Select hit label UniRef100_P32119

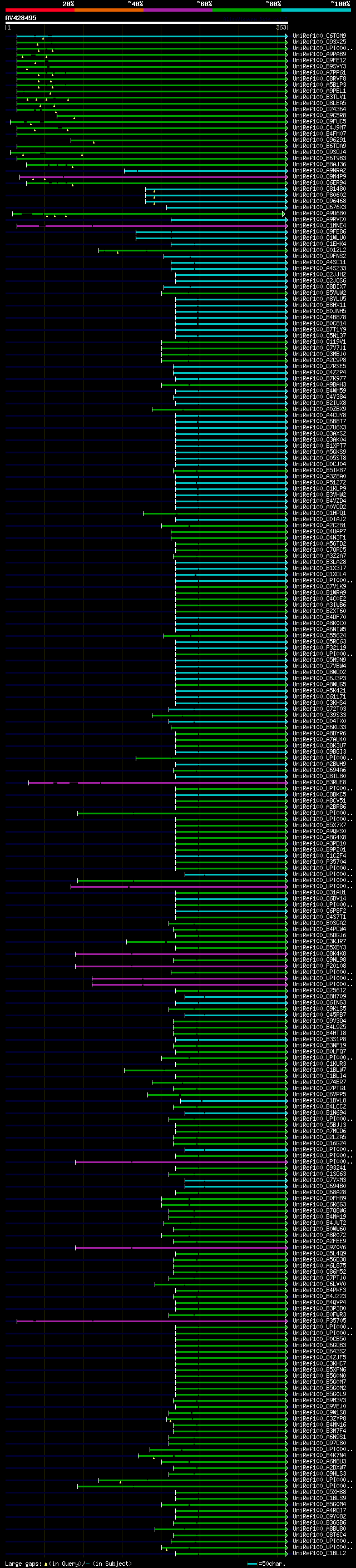coord(319,647)
